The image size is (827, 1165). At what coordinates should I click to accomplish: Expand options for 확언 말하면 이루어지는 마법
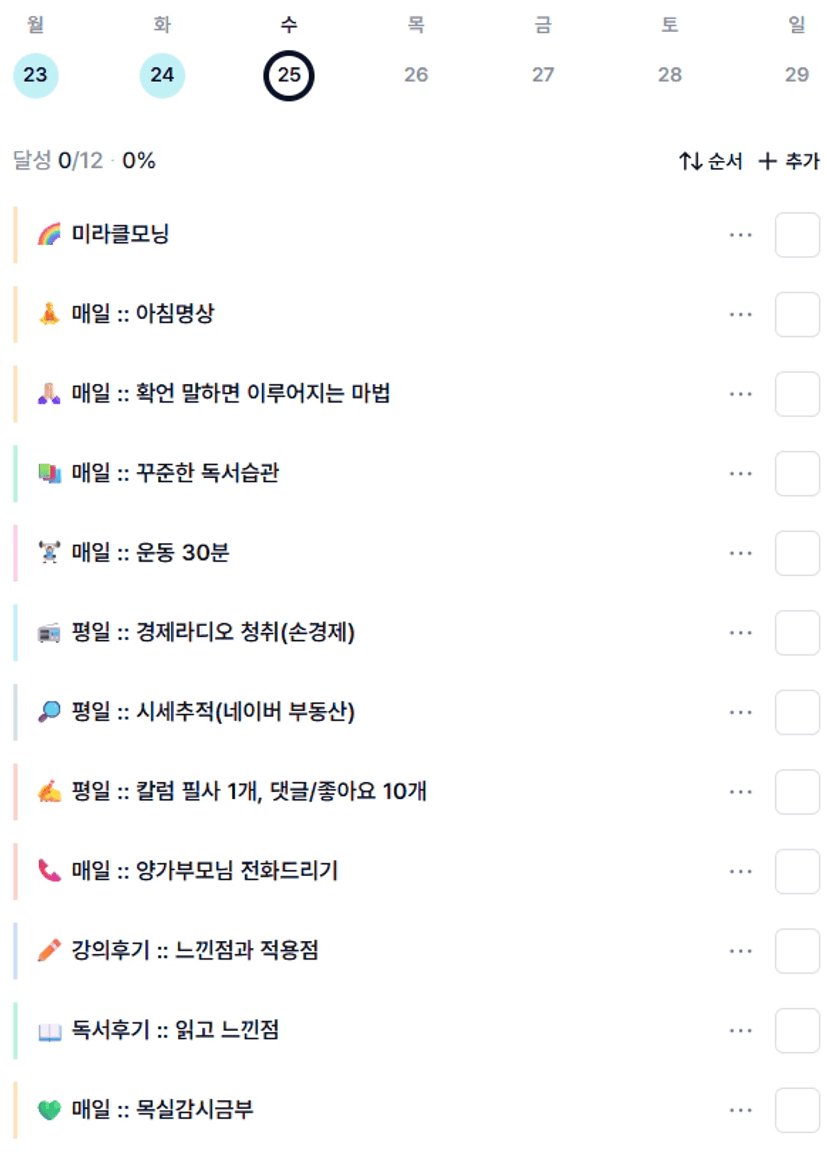click(x=740, y=394)
